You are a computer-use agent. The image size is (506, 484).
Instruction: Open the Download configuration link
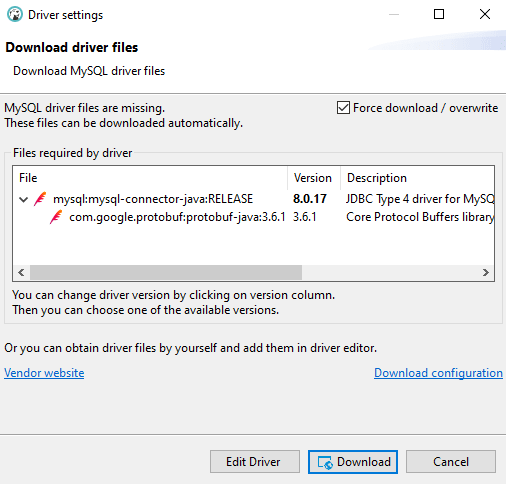coord(438,373)
